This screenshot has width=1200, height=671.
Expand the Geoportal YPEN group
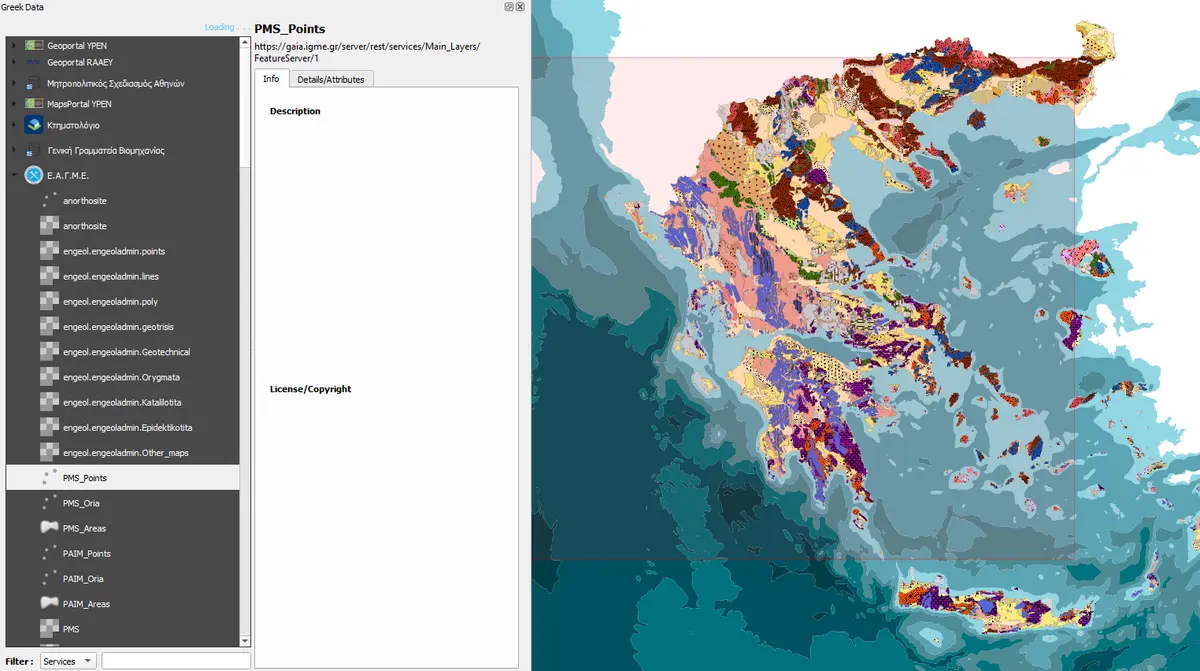point(14,45)
